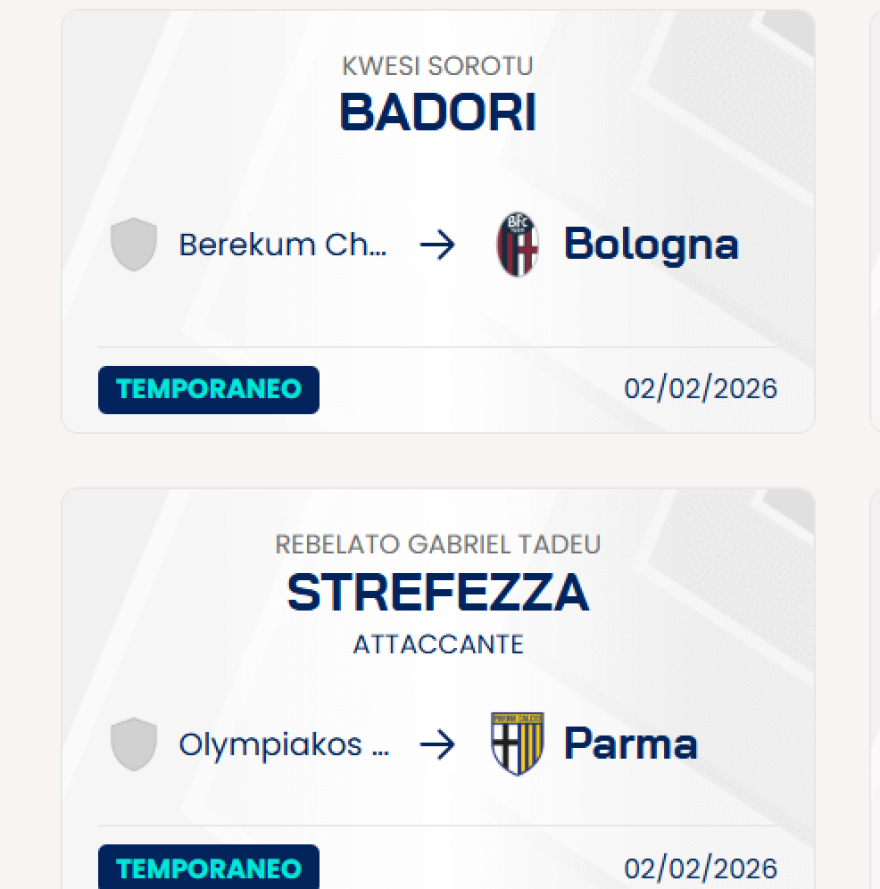Open the STREFEZZA player name
Viewport: 880px width, 889px height.
[x=438, y=593]
